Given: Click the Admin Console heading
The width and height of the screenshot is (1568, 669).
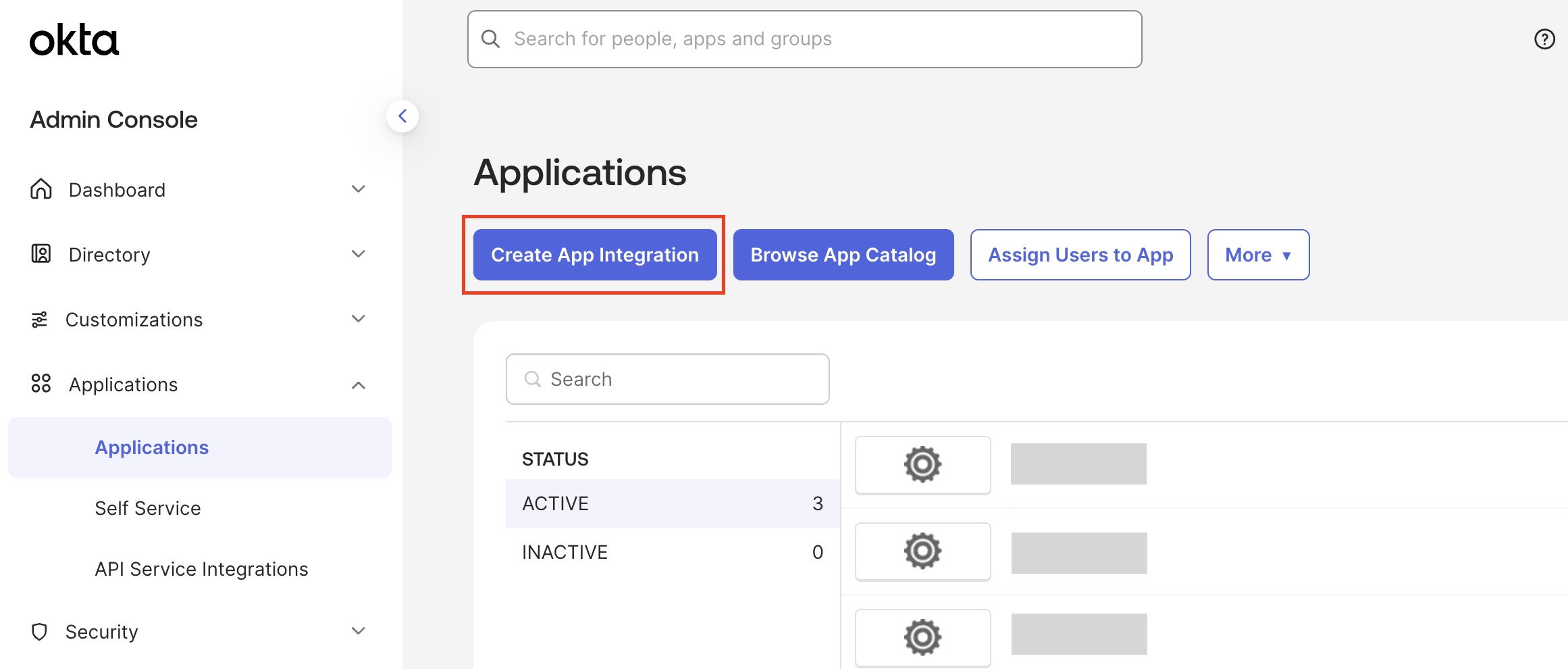Looking at the screenshot, I should 113,120.
